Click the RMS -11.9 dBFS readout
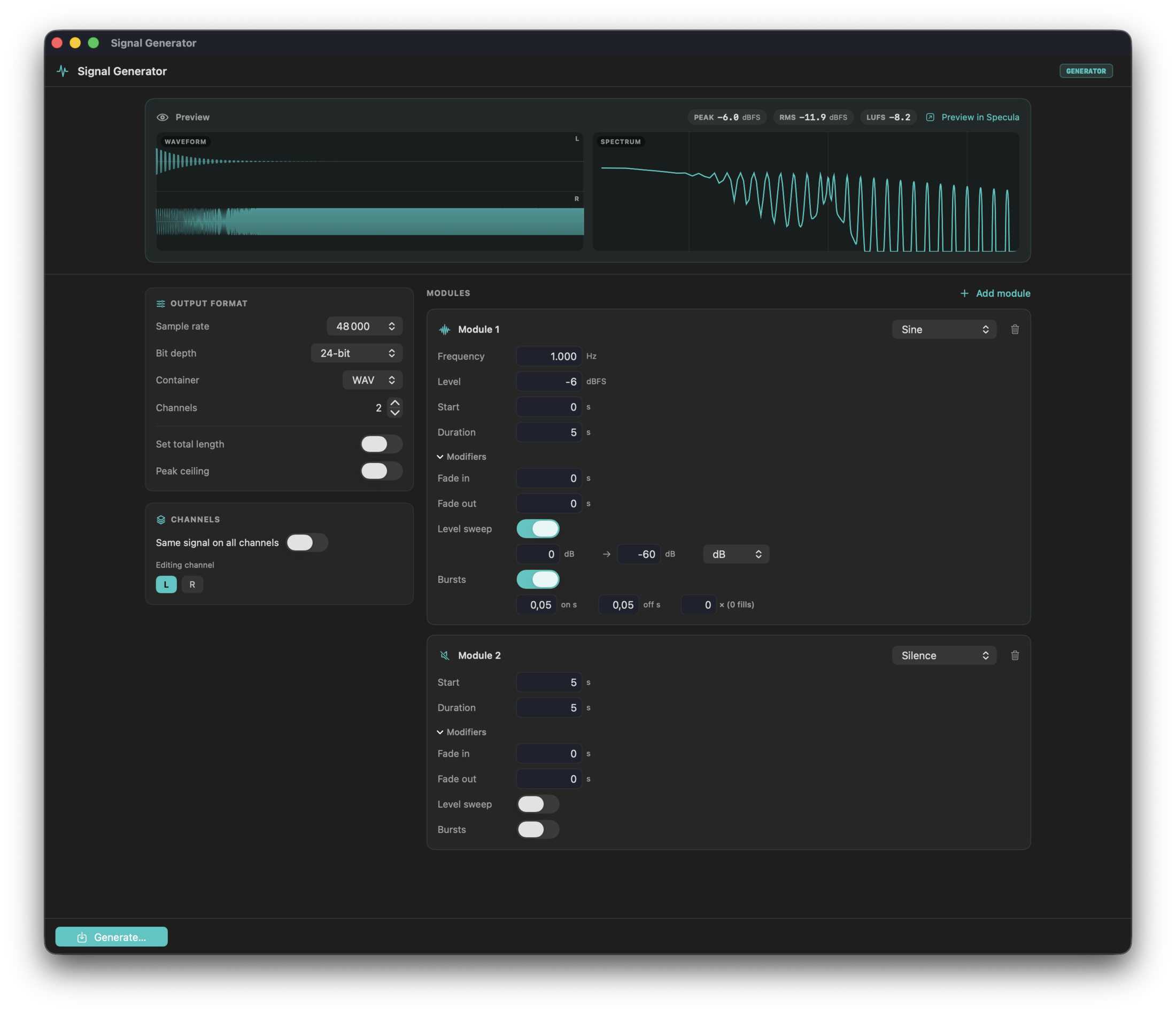This screenshot has height=1013, width=1176. [x=814, y=118]
